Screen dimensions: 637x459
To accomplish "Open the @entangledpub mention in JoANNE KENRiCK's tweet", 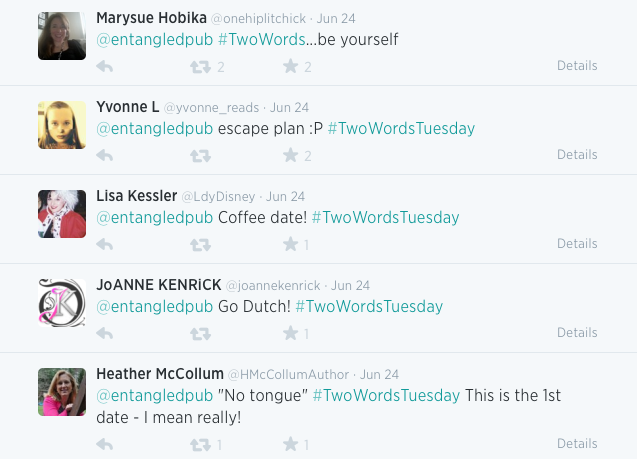I will (154, 306).
